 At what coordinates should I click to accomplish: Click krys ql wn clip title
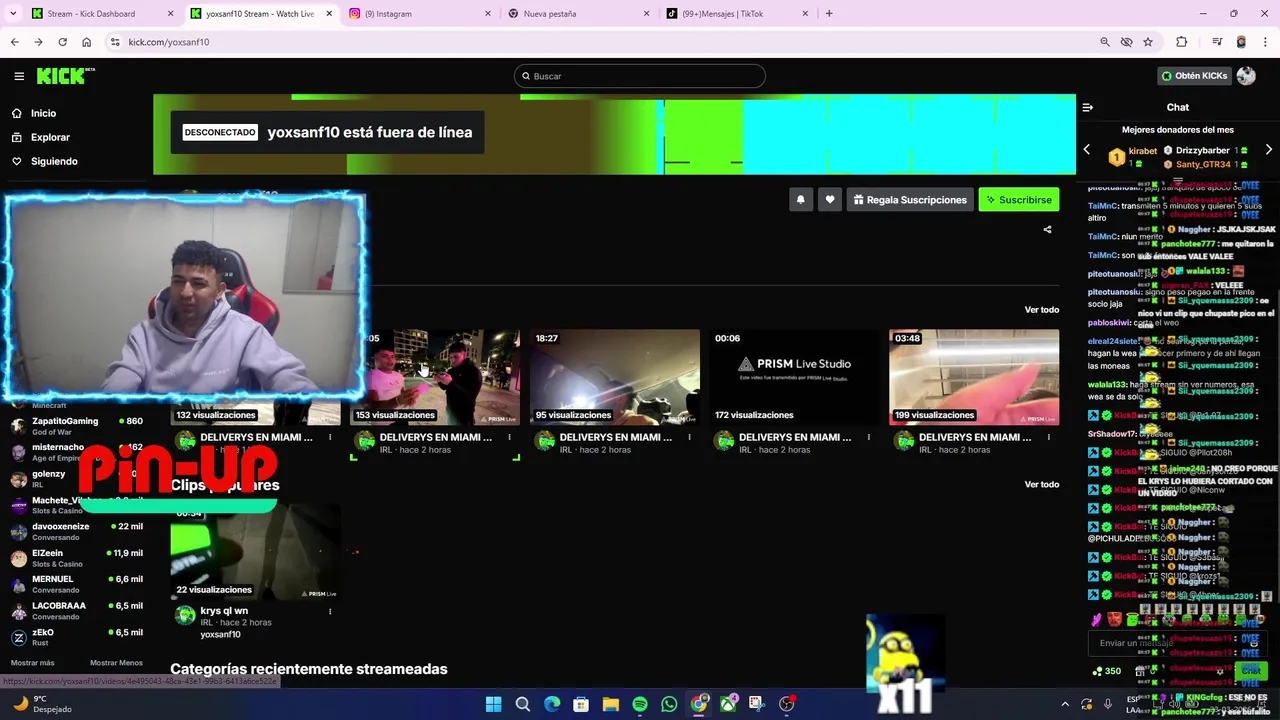click(224, 611)
